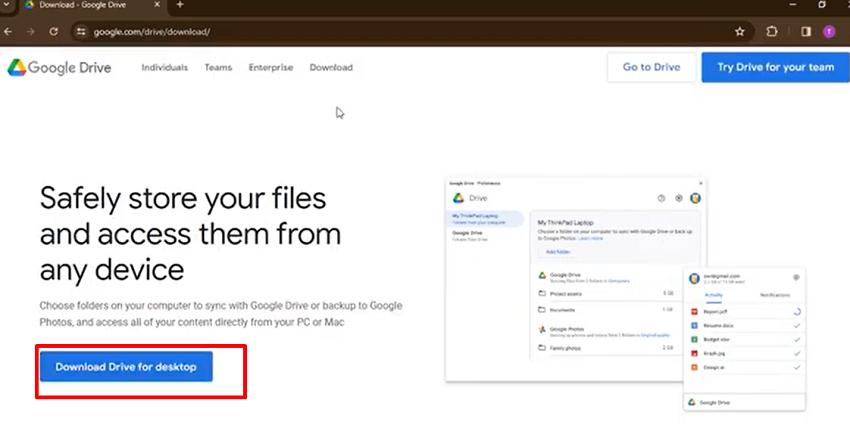Open the Individuals menu item
This screenshot has width=850, height=428.
point(165,68)
